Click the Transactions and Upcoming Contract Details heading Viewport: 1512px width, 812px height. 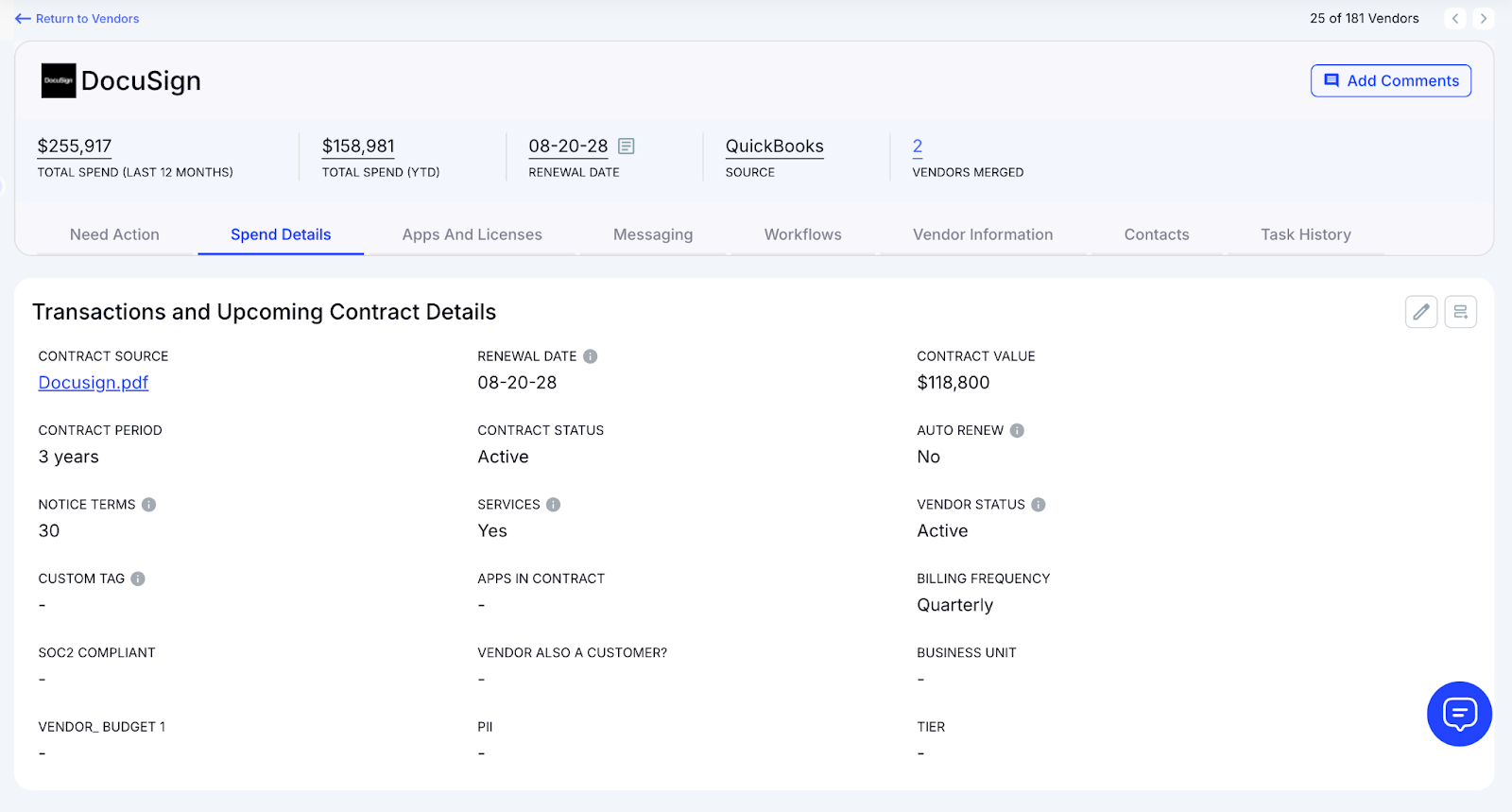pyautogui.click(x=264, y=312)
